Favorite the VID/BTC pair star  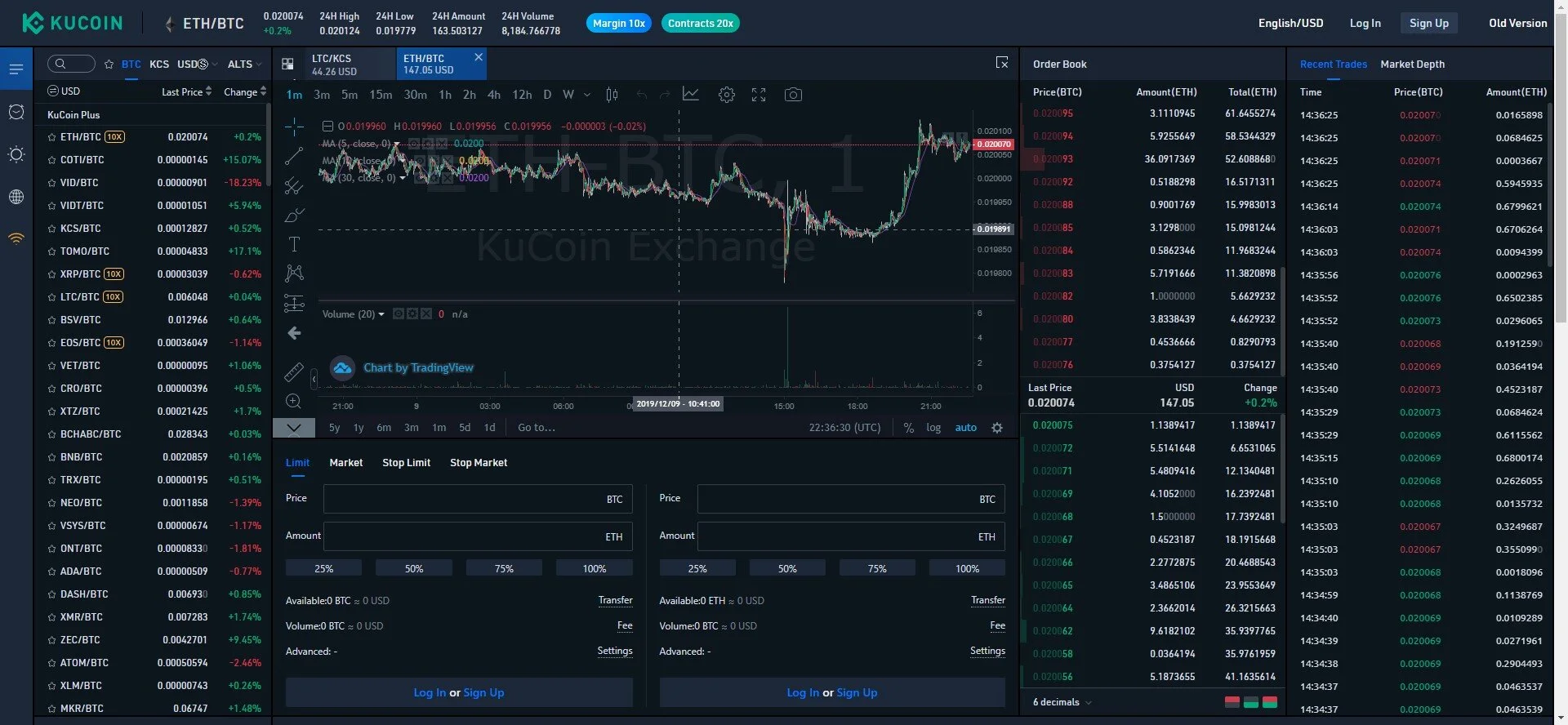pyautogui.click(x=52, y=183)
